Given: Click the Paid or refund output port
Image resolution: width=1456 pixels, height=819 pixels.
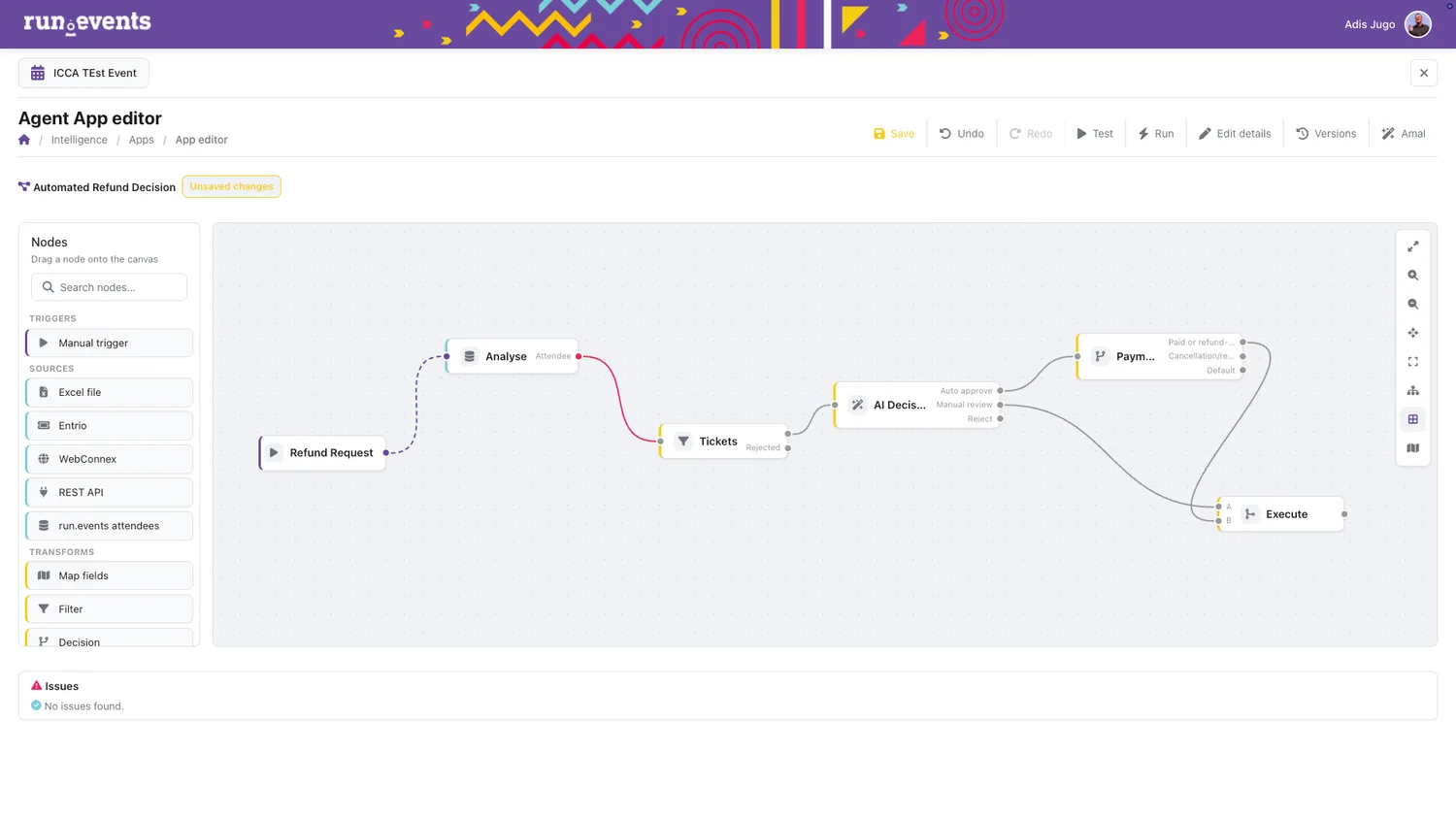Looking at the screenshot, I should point(1243,343).
